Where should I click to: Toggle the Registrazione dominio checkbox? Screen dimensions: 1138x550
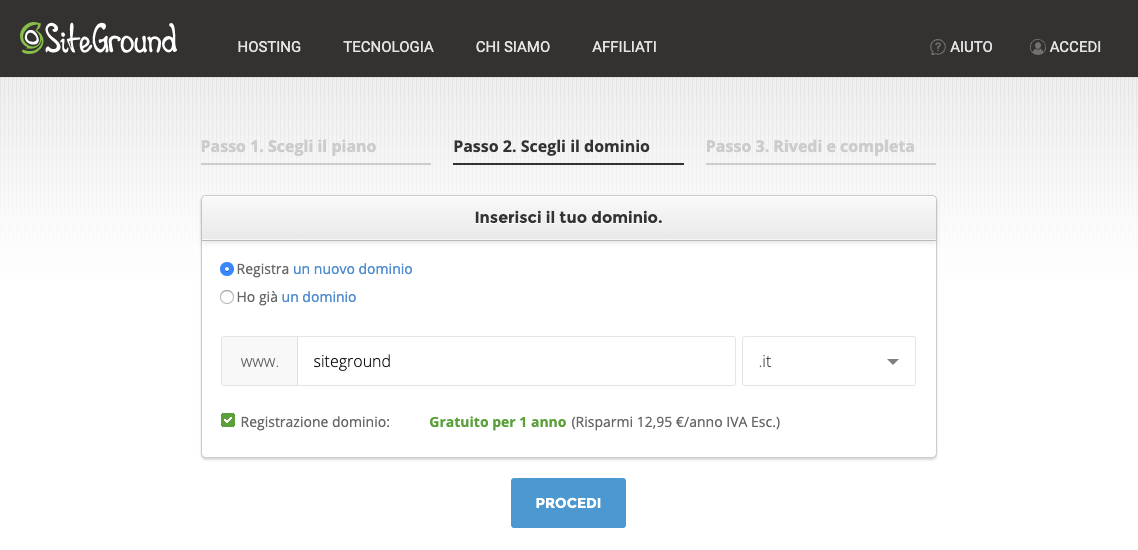coord(228,421)
